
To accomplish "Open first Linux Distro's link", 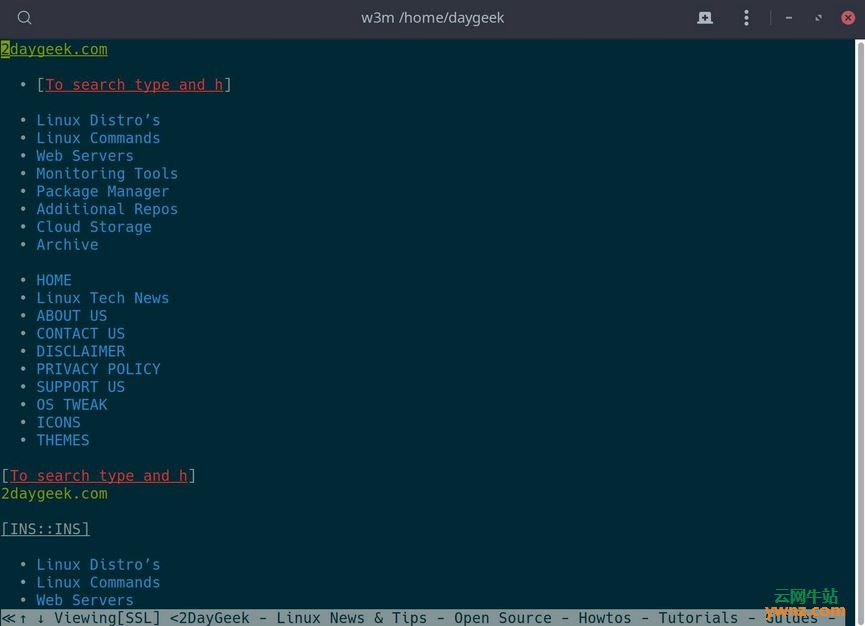I will (x=98, y=120).
